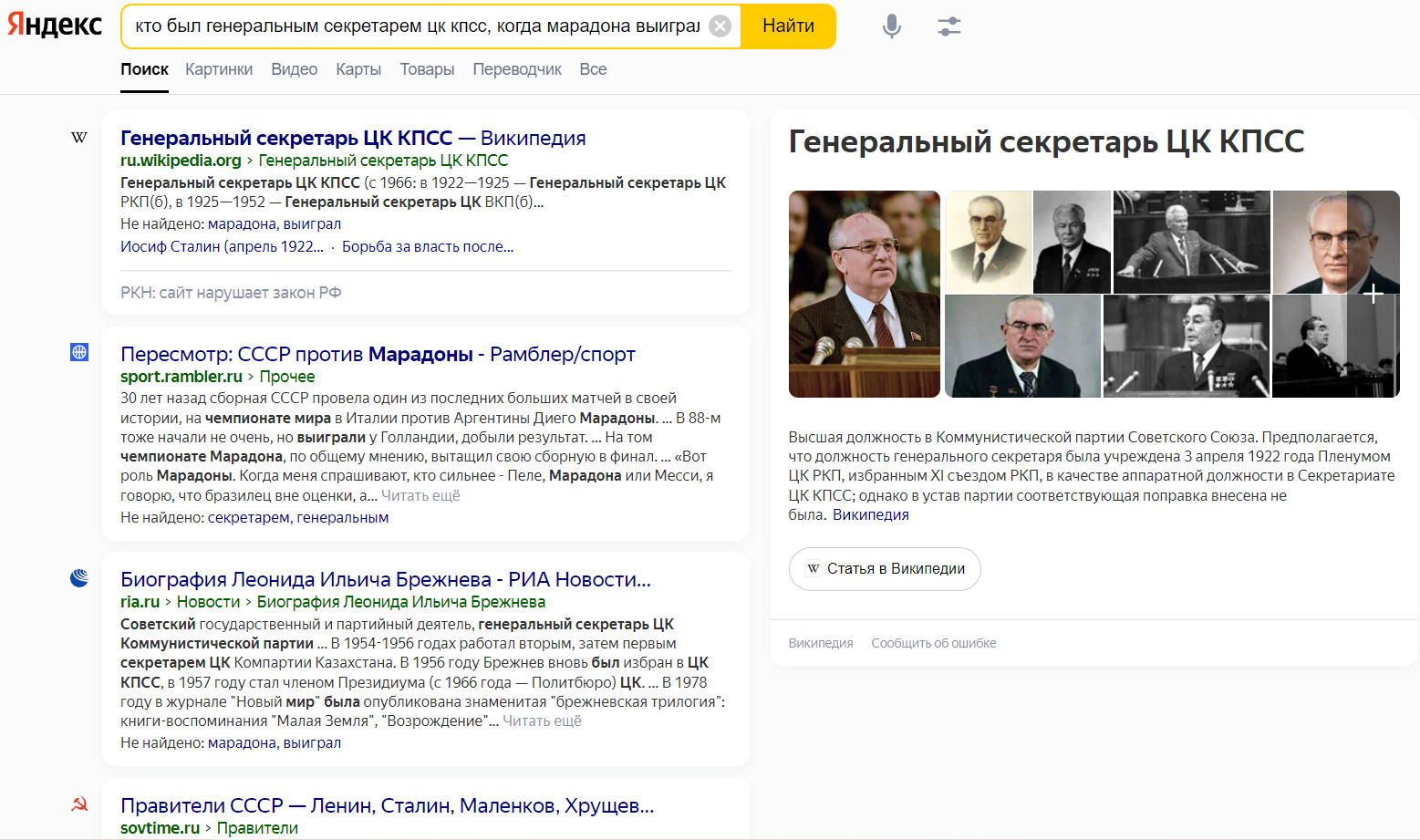Open the ria.ru domain link

click(x=140, y=602)
